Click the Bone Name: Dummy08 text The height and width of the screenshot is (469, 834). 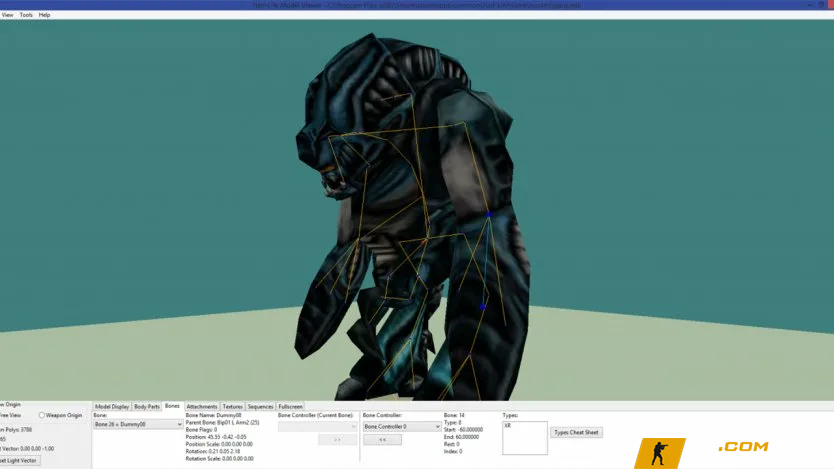[213, 415]
